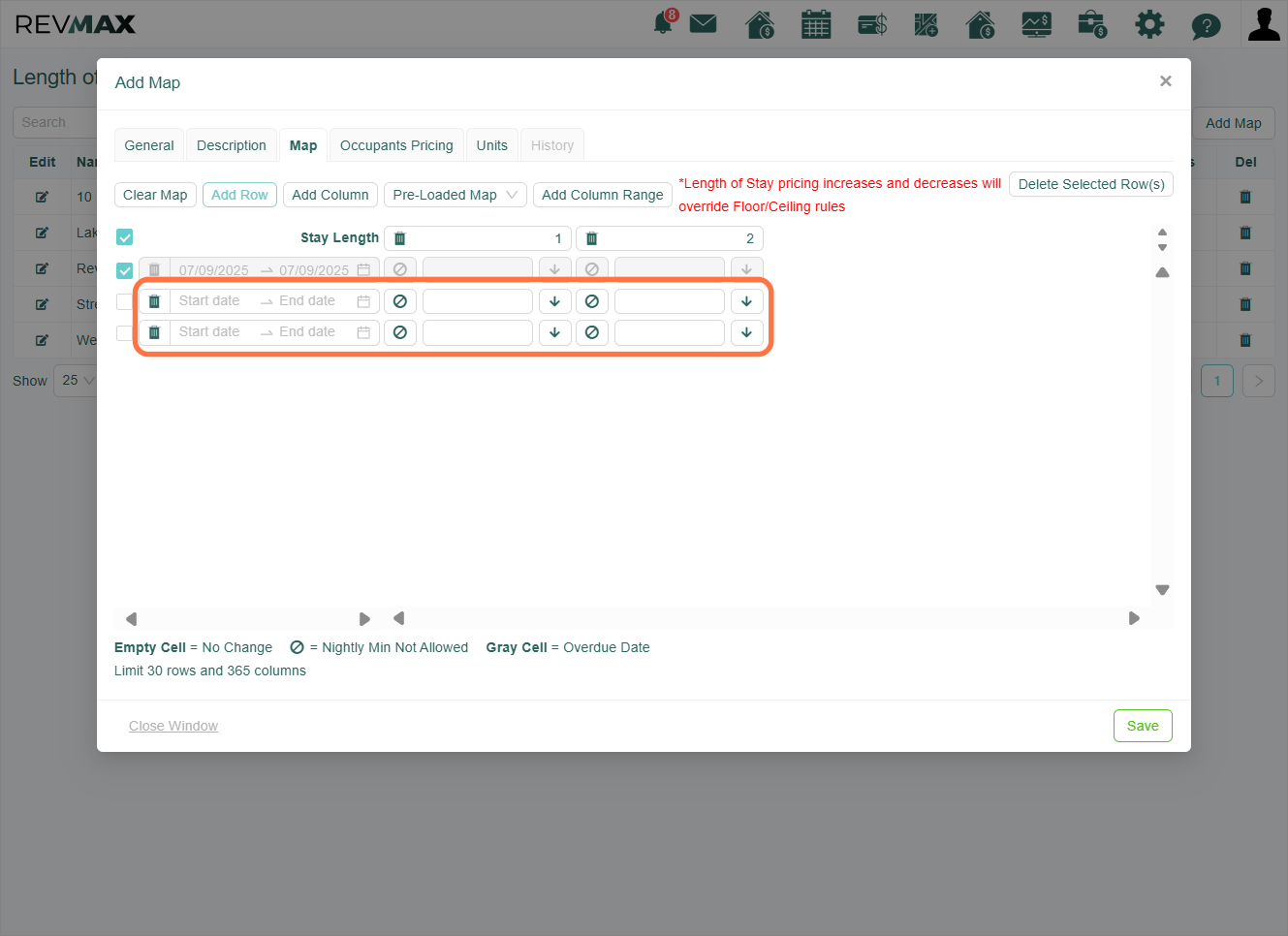Set not-allowed icon for column 1, first empty row
Viewport: 1288px width, 936px height.
[400, 301]
